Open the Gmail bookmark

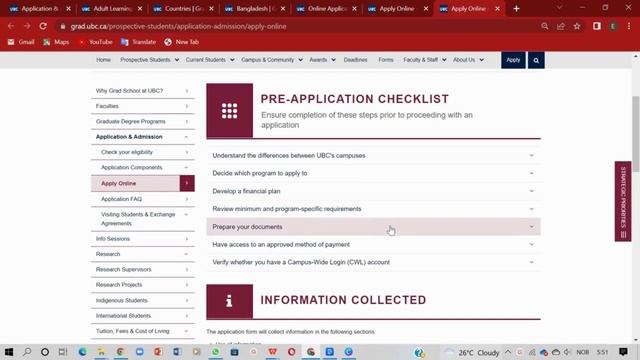point(21,42)
